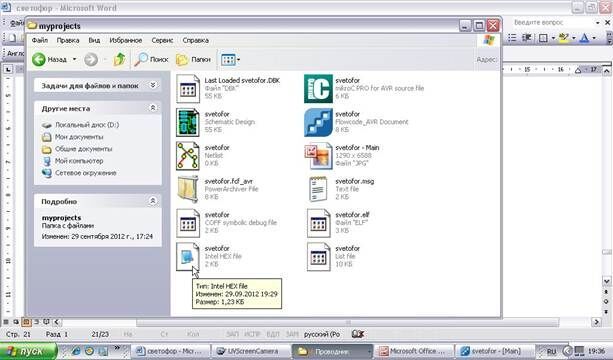Select the svetofor Flowcode_AVR Document icon
The width and height of the screenshot is (613, 360).
(x=318, y=122)
